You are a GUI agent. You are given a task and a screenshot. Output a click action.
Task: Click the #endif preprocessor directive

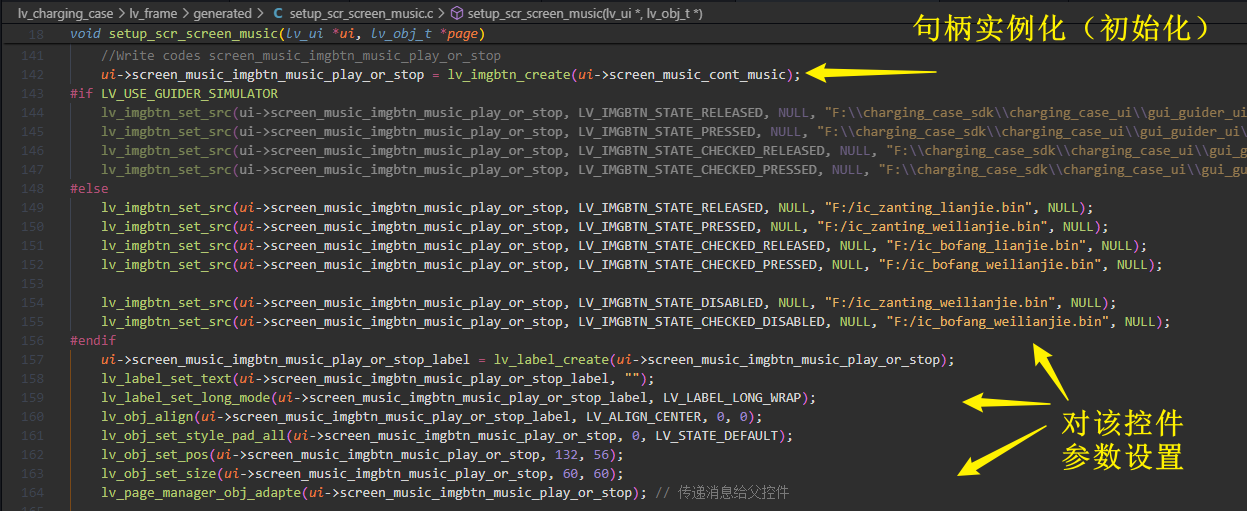(x=93, y=340)
